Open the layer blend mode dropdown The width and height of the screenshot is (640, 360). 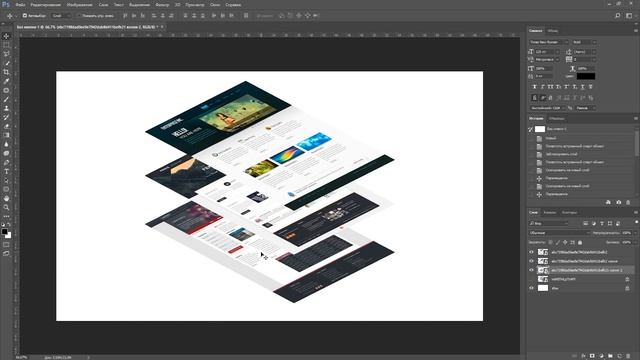click(559, 233)
